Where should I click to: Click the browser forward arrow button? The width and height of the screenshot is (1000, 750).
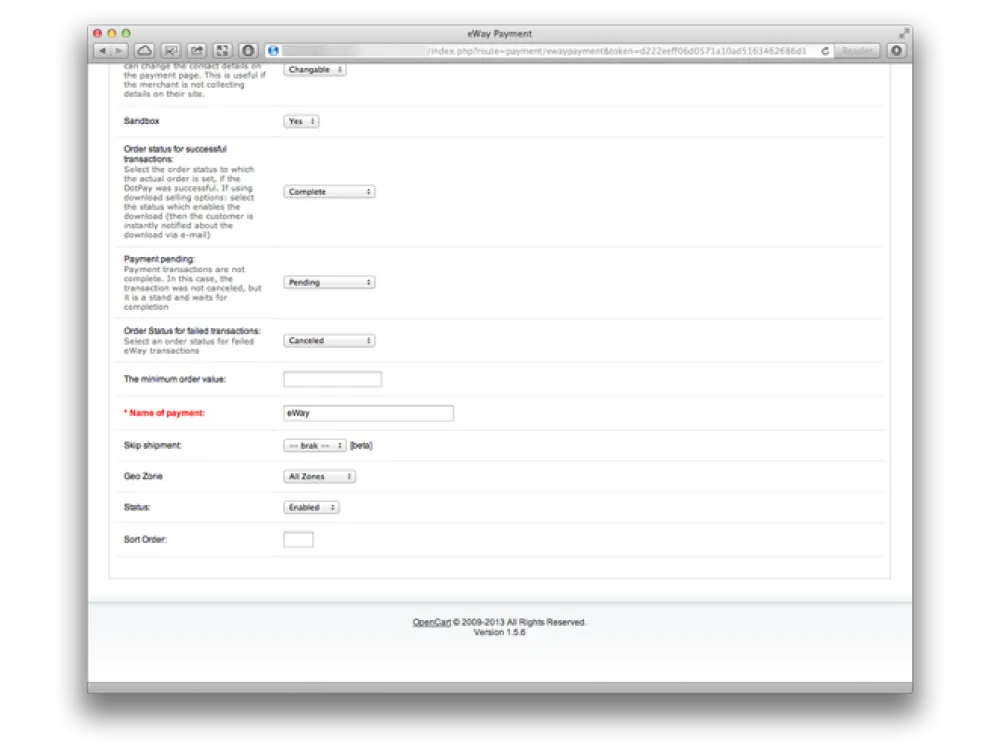119,50
